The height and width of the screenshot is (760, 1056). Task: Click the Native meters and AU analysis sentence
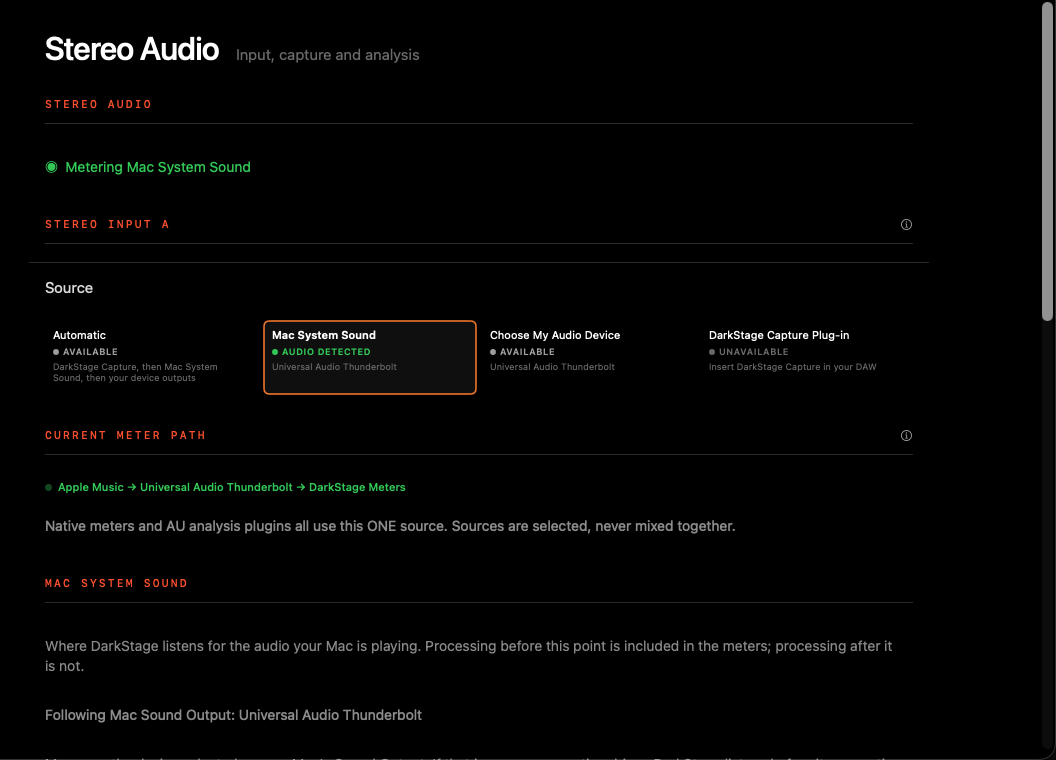pyautogui.click(x=390, y=526)
